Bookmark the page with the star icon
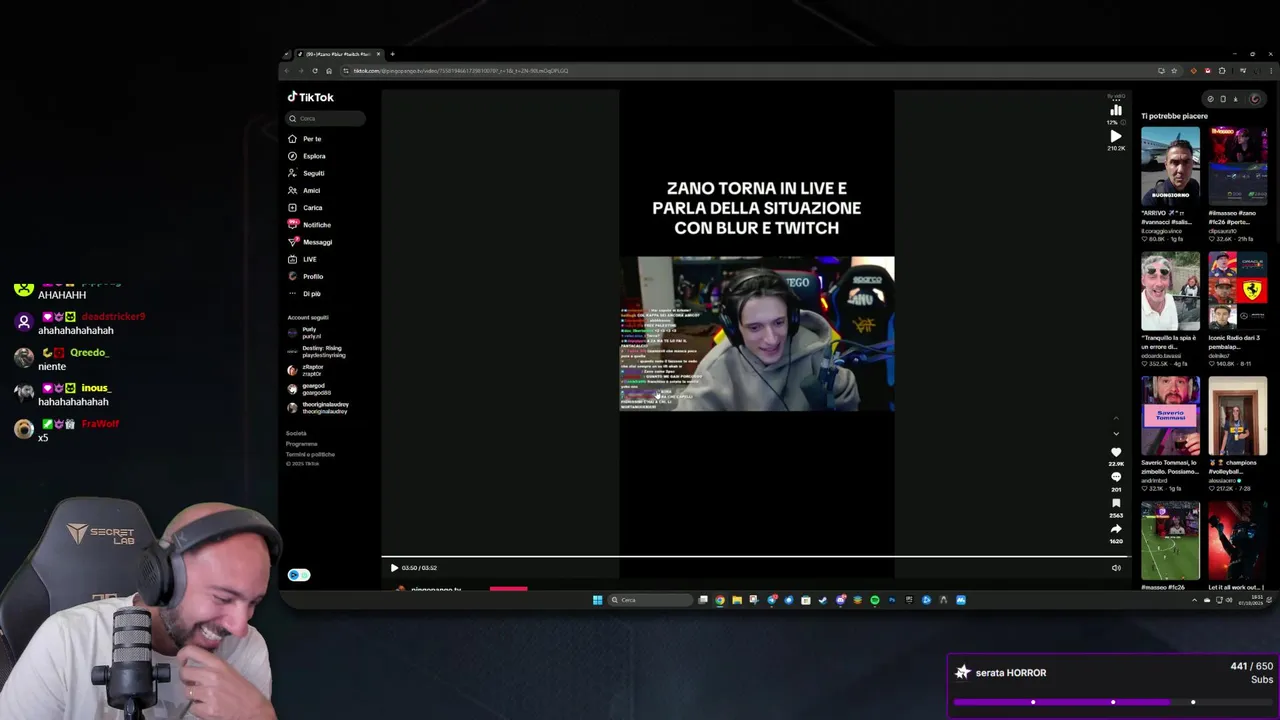The width and height of the screenshot is (1280, 720). tap(1174, 71)
